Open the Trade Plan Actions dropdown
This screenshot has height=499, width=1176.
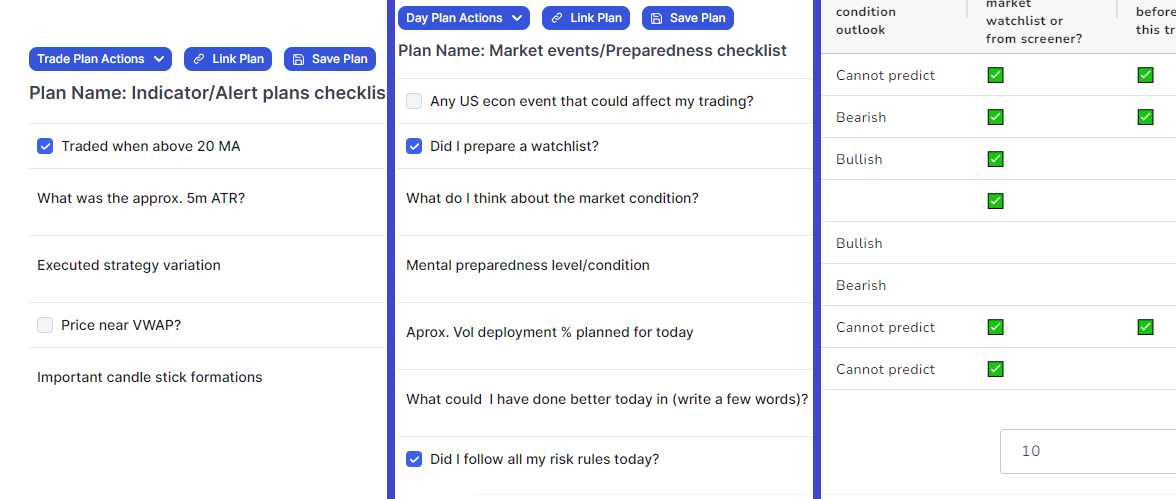[100, 59]
